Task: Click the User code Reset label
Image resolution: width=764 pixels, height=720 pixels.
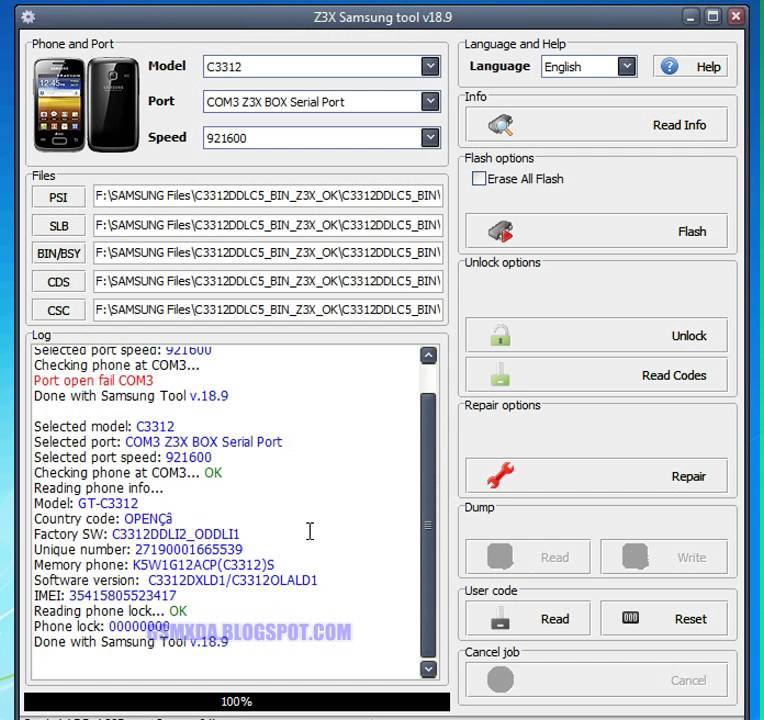Action: [x=690, y=619]
